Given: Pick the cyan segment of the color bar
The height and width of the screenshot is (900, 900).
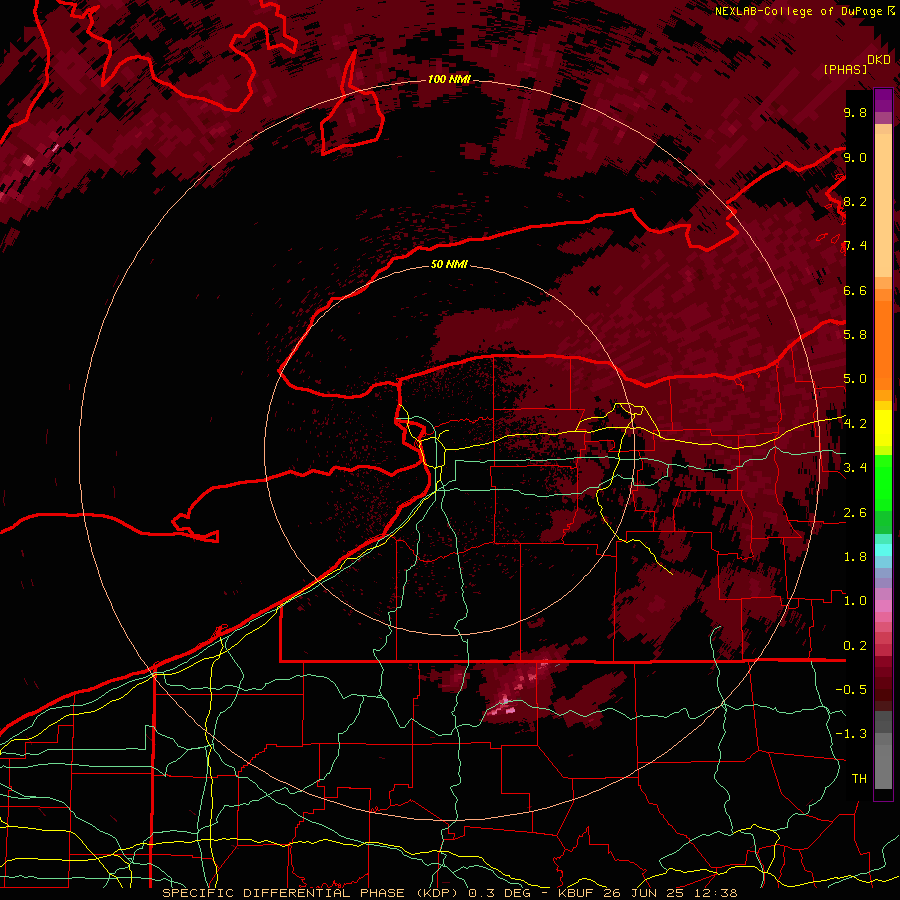Looking at the screenshot, I should (883, 550).
